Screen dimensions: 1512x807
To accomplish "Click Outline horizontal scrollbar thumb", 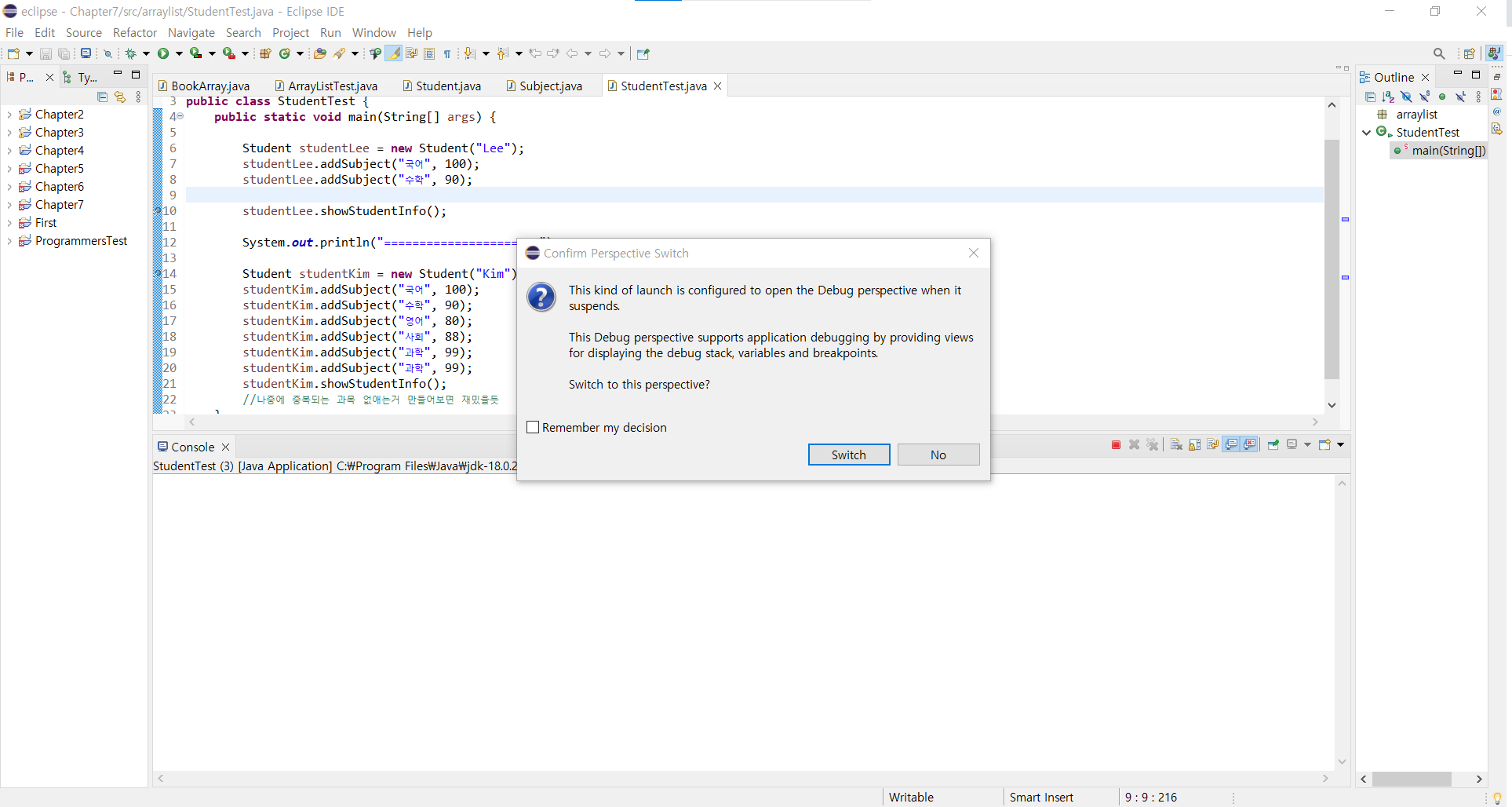I will (x=1412, y=779).
